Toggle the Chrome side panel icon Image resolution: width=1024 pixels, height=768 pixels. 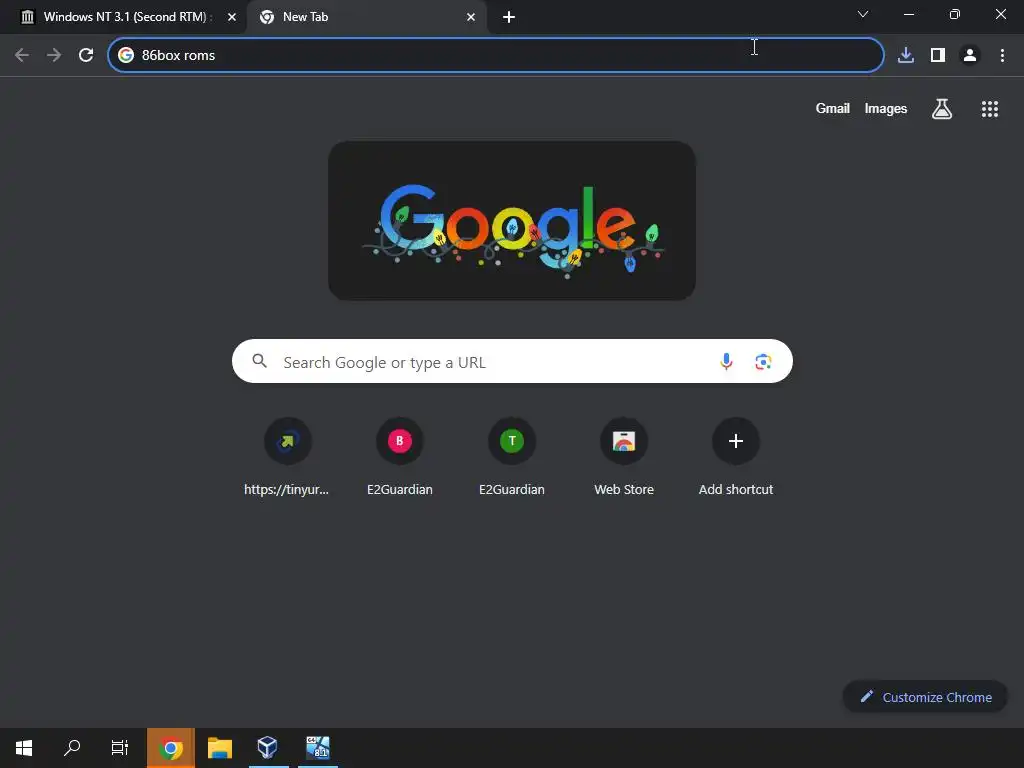[938, 55]
